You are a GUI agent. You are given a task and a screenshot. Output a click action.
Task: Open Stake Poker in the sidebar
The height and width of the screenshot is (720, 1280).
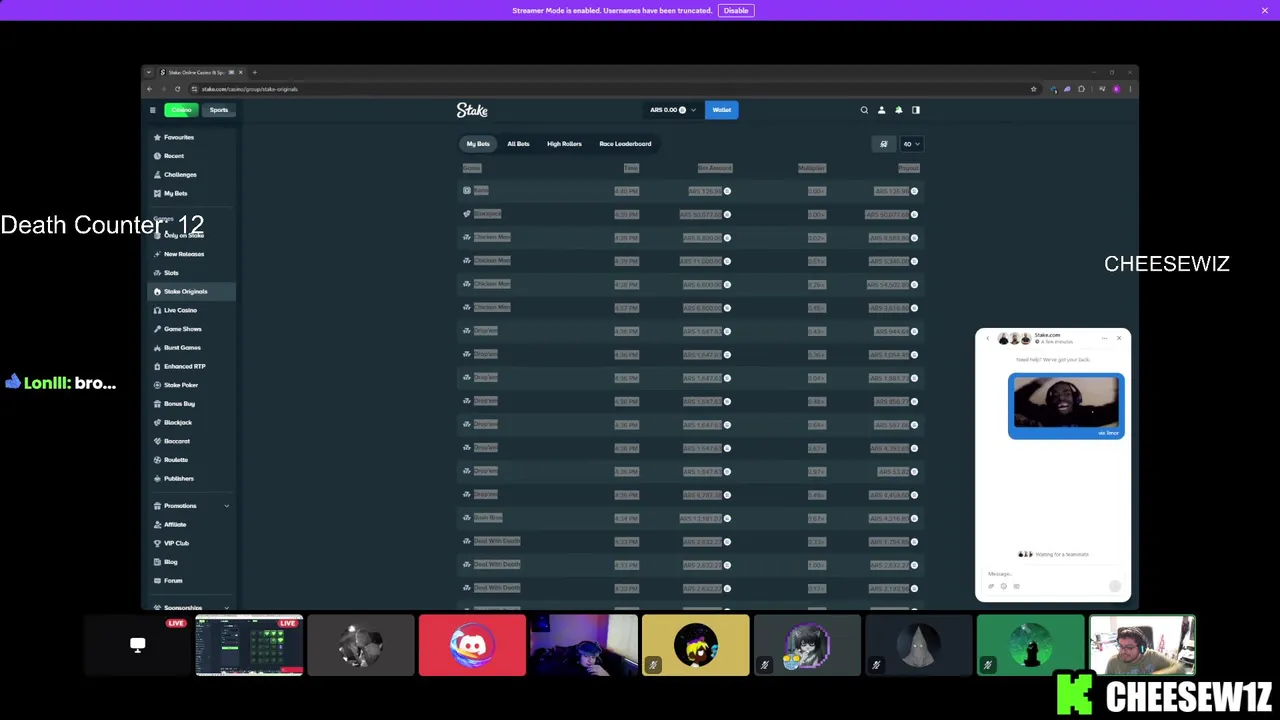(190, 385)
